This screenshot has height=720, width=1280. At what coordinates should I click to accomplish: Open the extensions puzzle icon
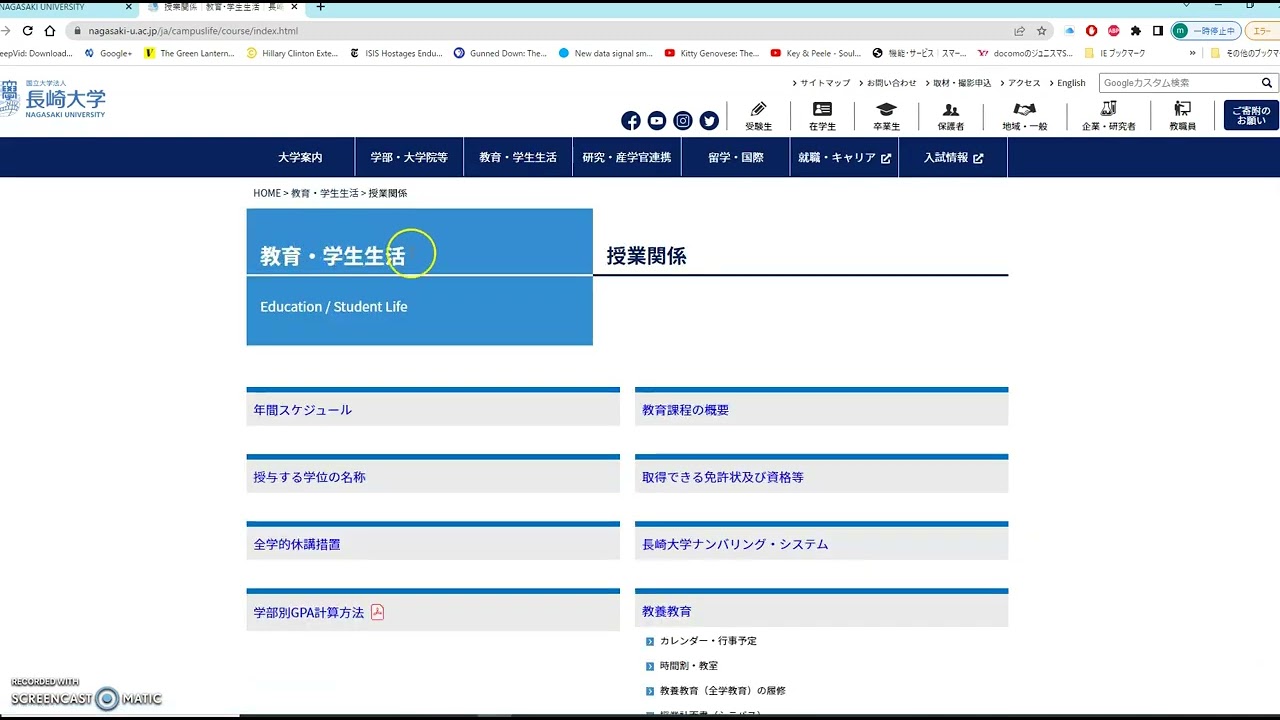point(1135,31)
